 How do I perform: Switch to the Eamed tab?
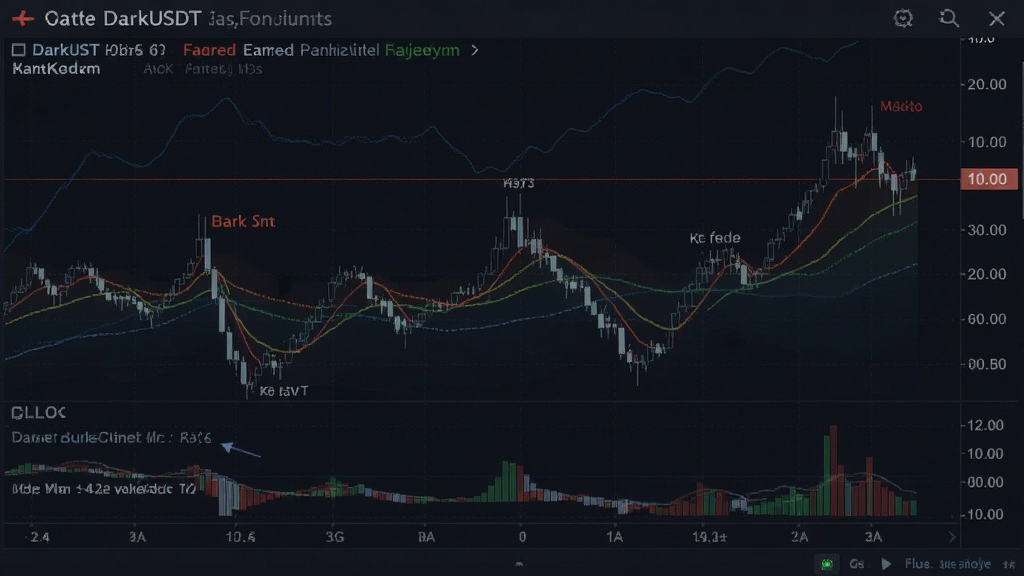click(x=268, y=50)
